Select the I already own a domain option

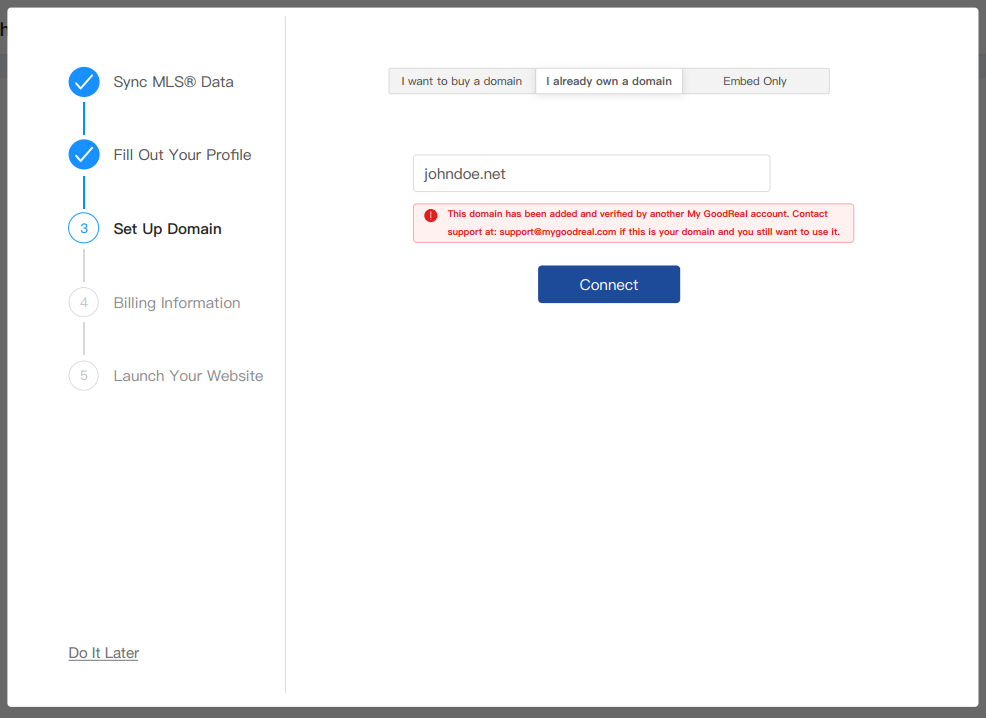pos(608,80)
